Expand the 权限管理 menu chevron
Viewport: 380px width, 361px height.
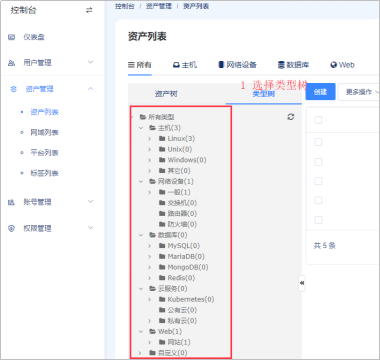click(x=90, y=228)
